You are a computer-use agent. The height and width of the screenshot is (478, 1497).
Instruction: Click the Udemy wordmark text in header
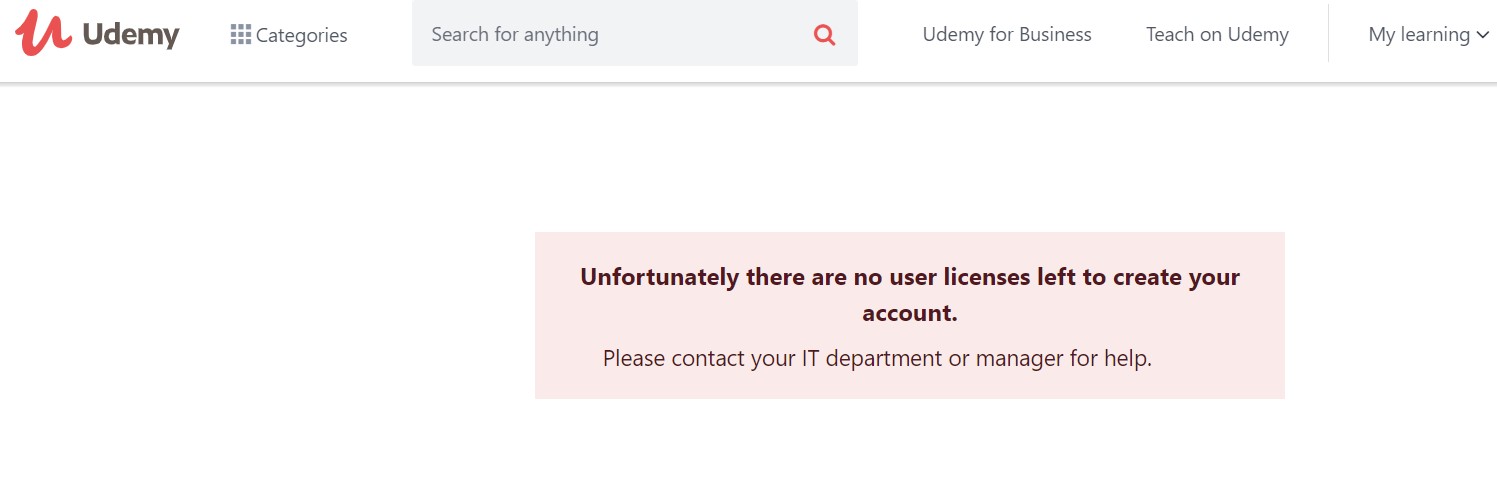[131, 35]
